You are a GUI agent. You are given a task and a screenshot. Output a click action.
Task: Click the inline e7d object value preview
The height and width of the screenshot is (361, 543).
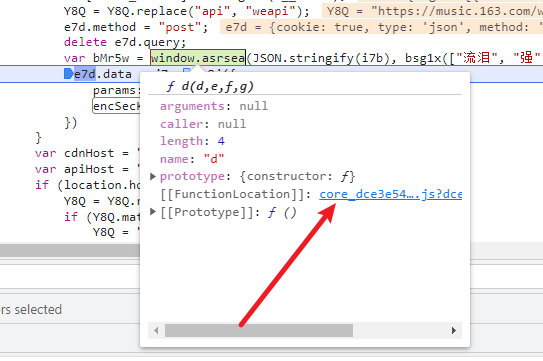point(381,27)
